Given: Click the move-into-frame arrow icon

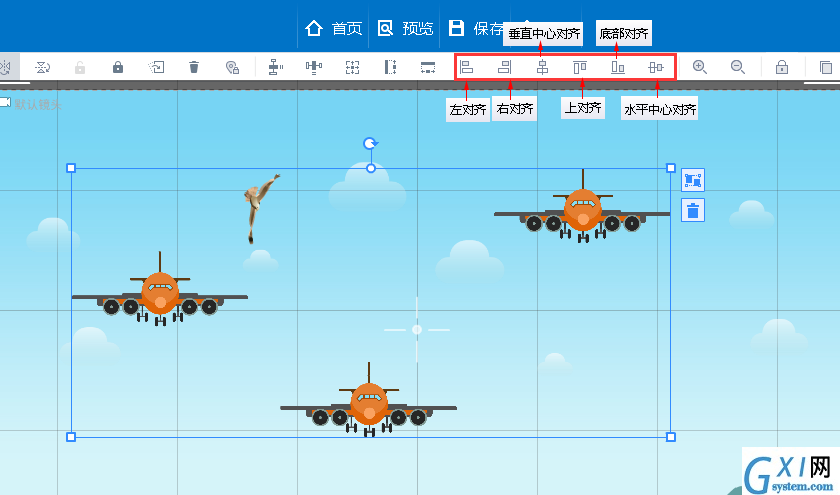Looking at the screenshot, I should click(156, 67).
